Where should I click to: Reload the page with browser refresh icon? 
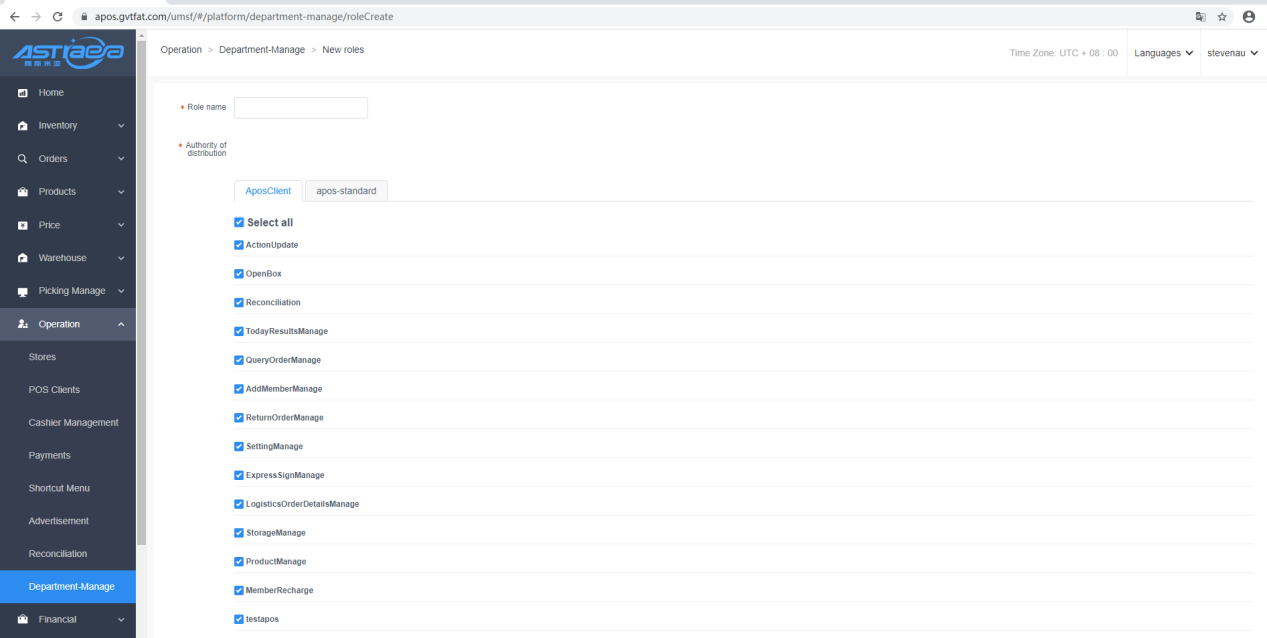tap(57, 17)
